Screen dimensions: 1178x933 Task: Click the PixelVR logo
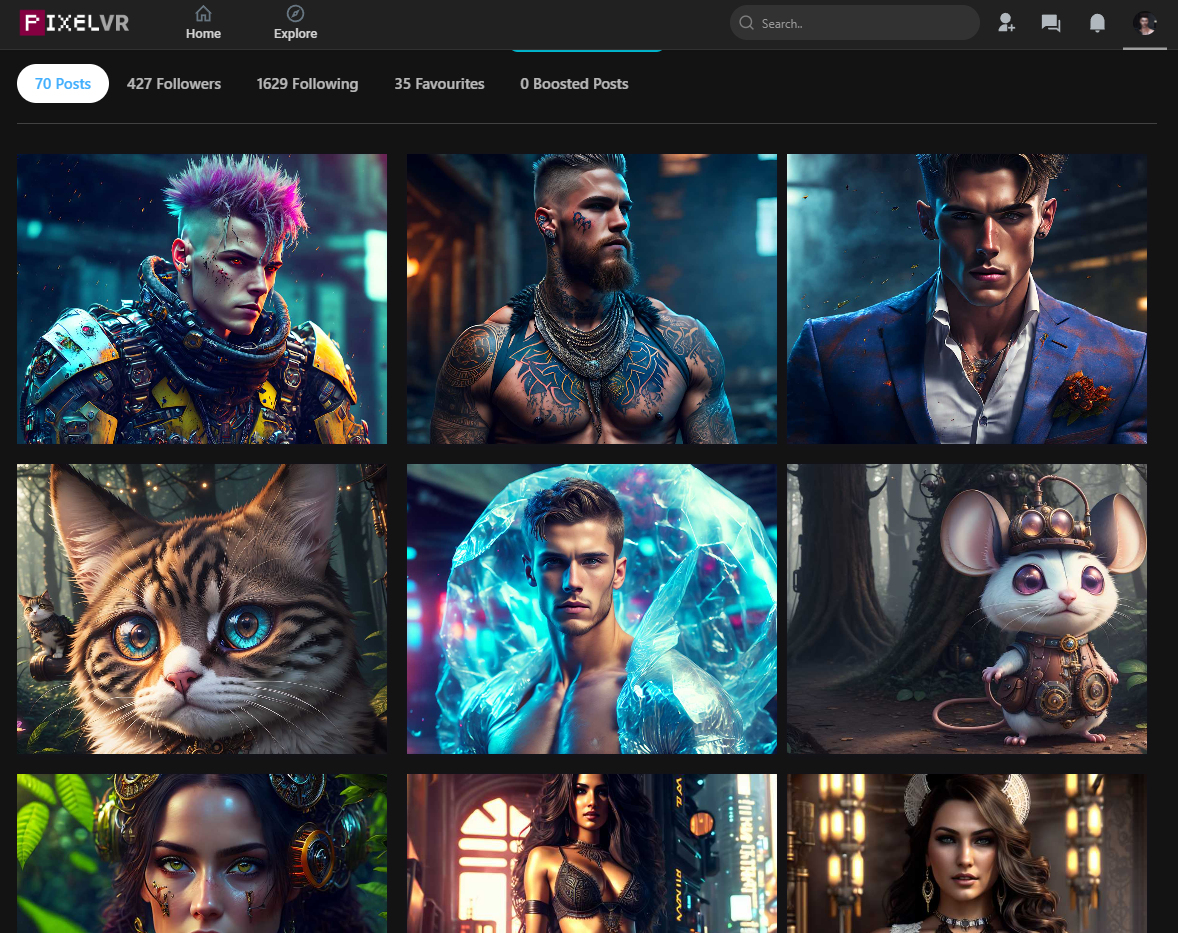pyautogui.click(x=74, y=23)
